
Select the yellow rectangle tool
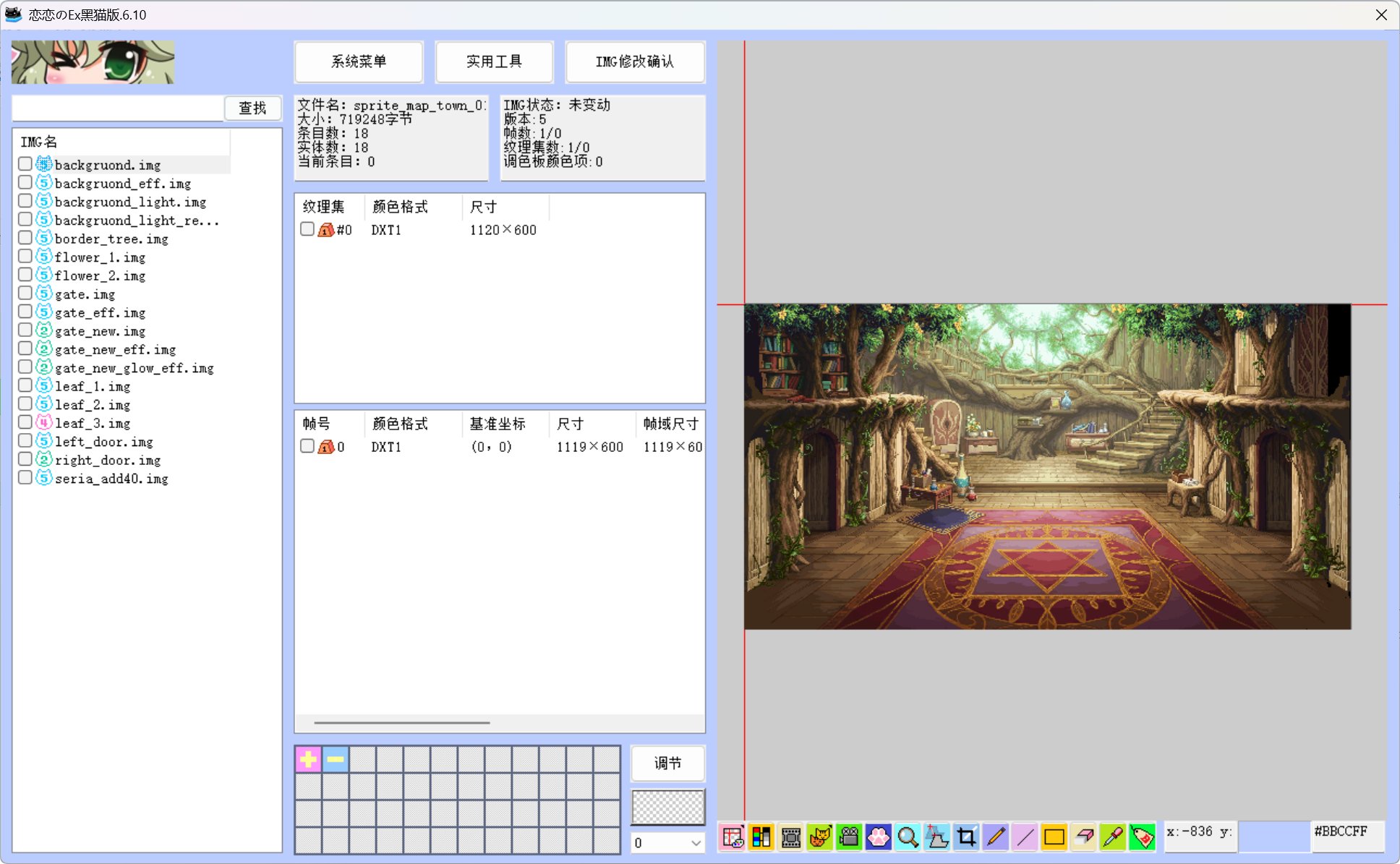(1054, 837)
